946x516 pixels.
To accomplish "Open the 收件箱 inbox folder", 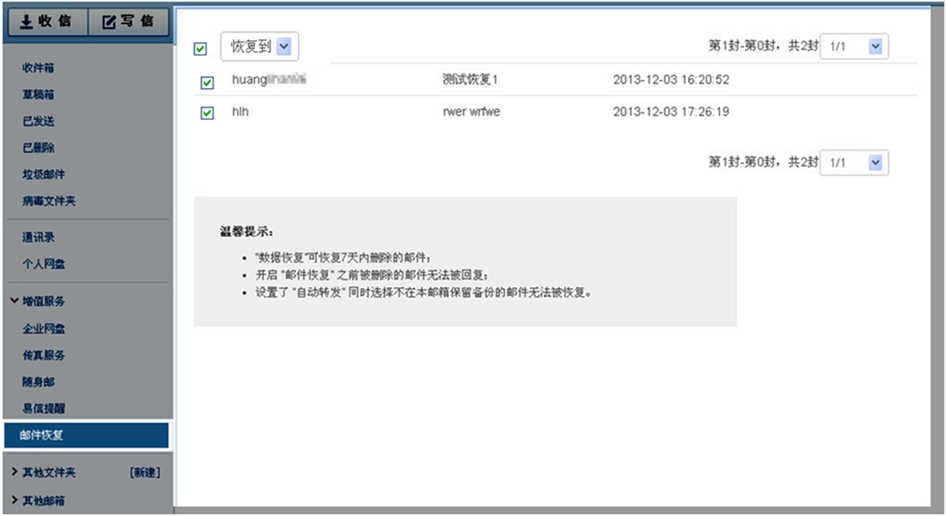I will (x=38, y=68).
